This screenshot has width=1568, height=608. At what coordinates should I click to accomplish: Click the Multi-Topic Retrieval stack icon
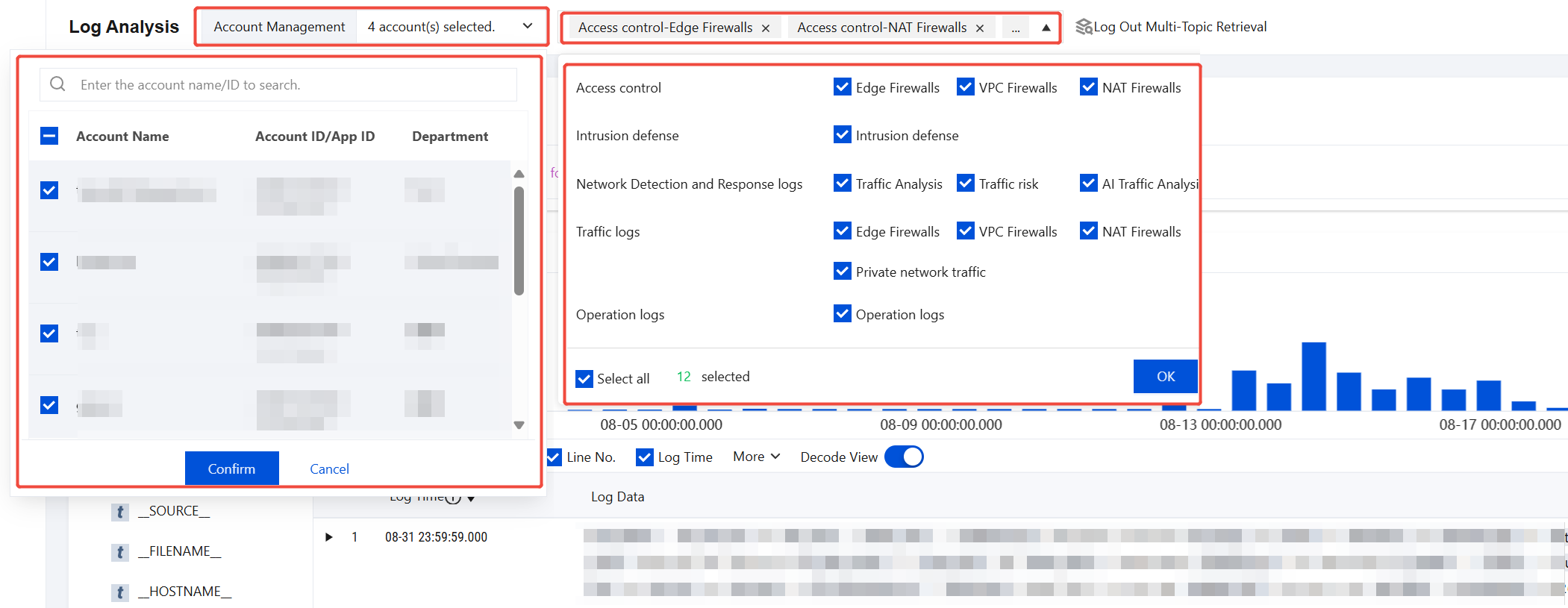pyautogui.click(x=1084, y=27)
